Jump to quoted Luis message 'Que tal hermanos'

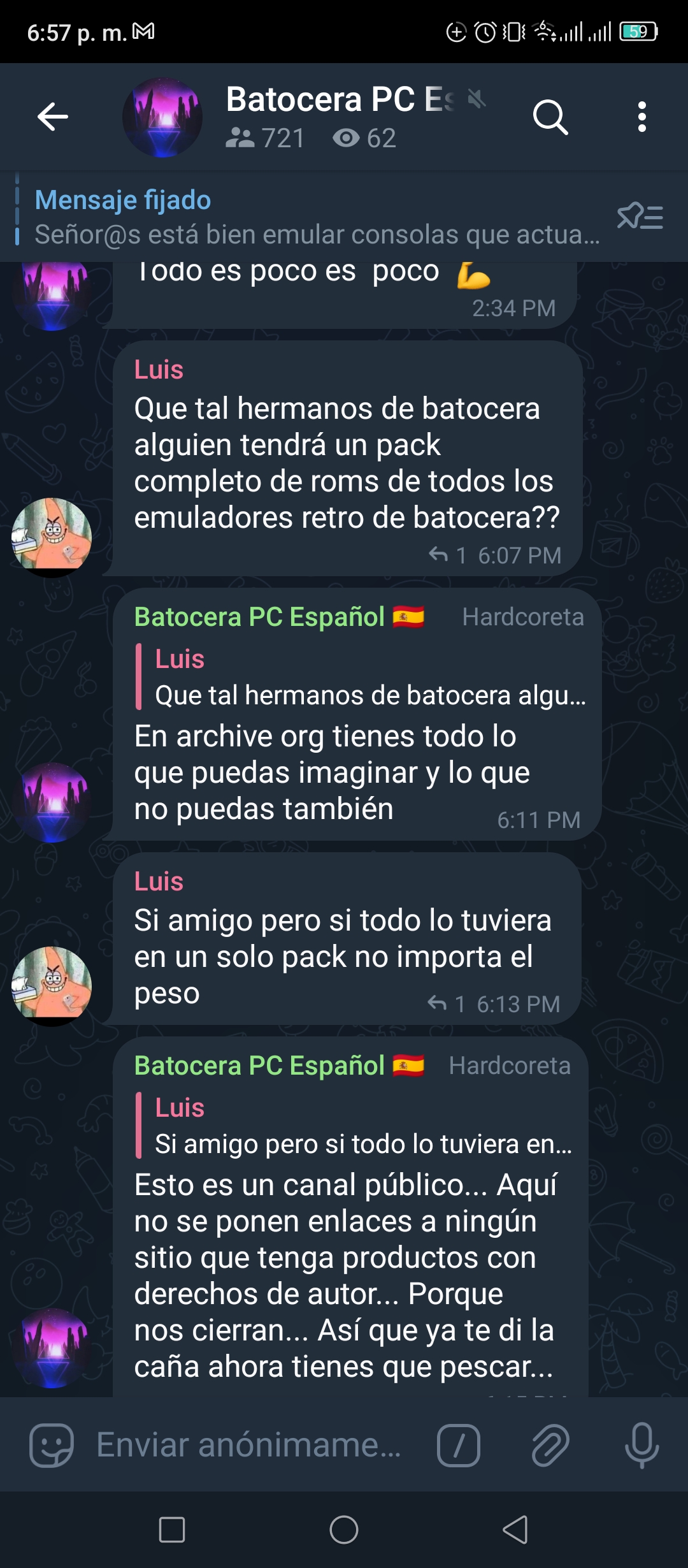click(362, 677)
